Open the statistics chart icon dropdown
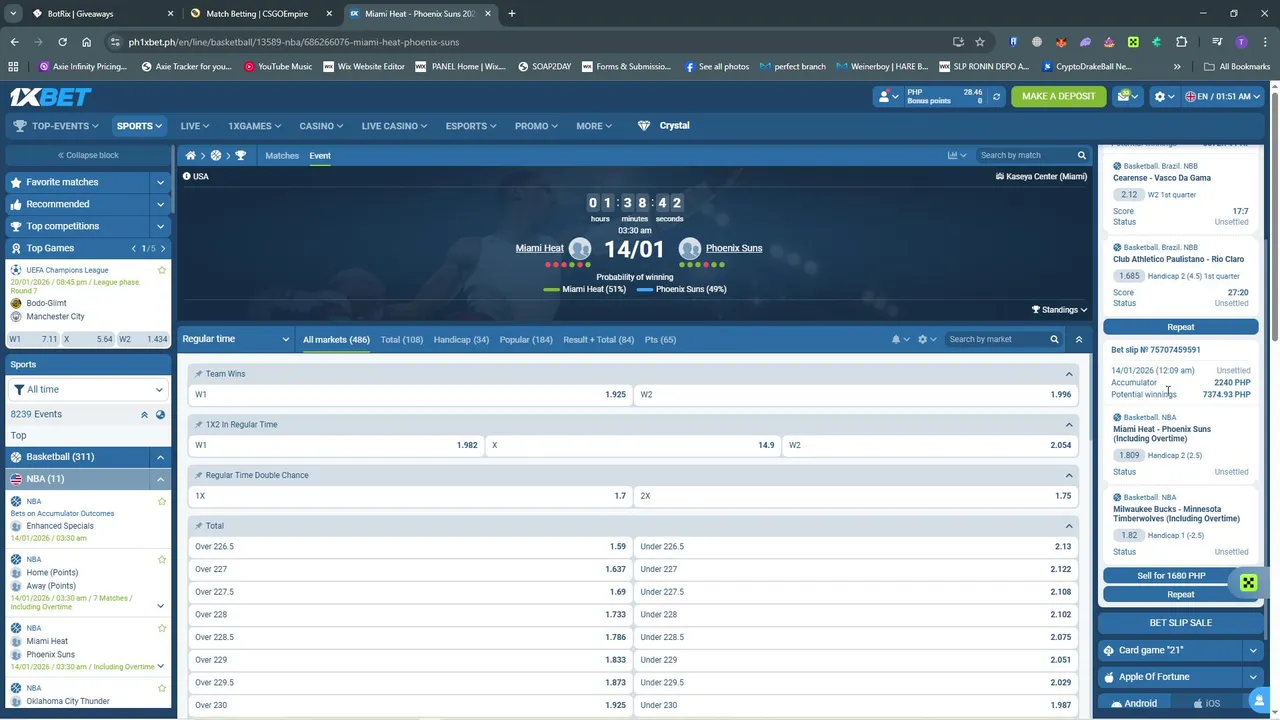Viewport: 1280px width, 720px height. [x=957, y=156]
